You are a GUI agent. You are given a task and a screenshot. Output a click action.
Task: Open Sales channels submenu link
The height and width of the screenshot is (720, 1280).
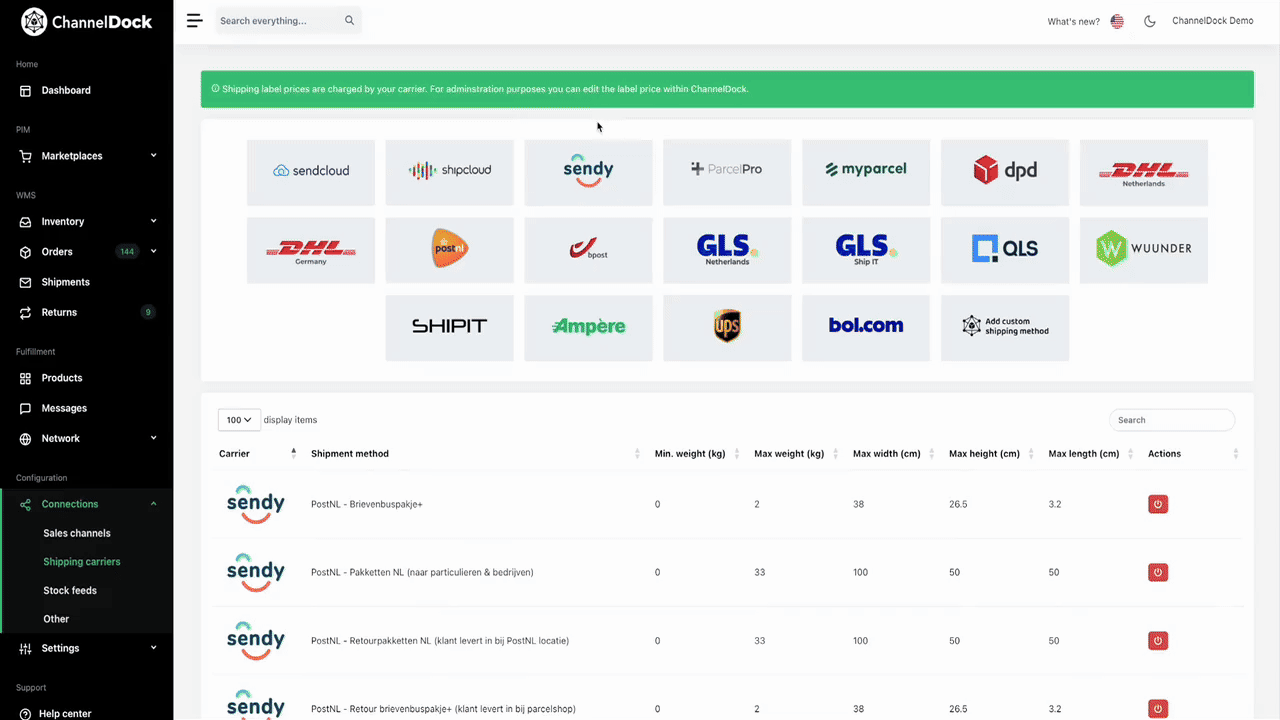(77, 533)
